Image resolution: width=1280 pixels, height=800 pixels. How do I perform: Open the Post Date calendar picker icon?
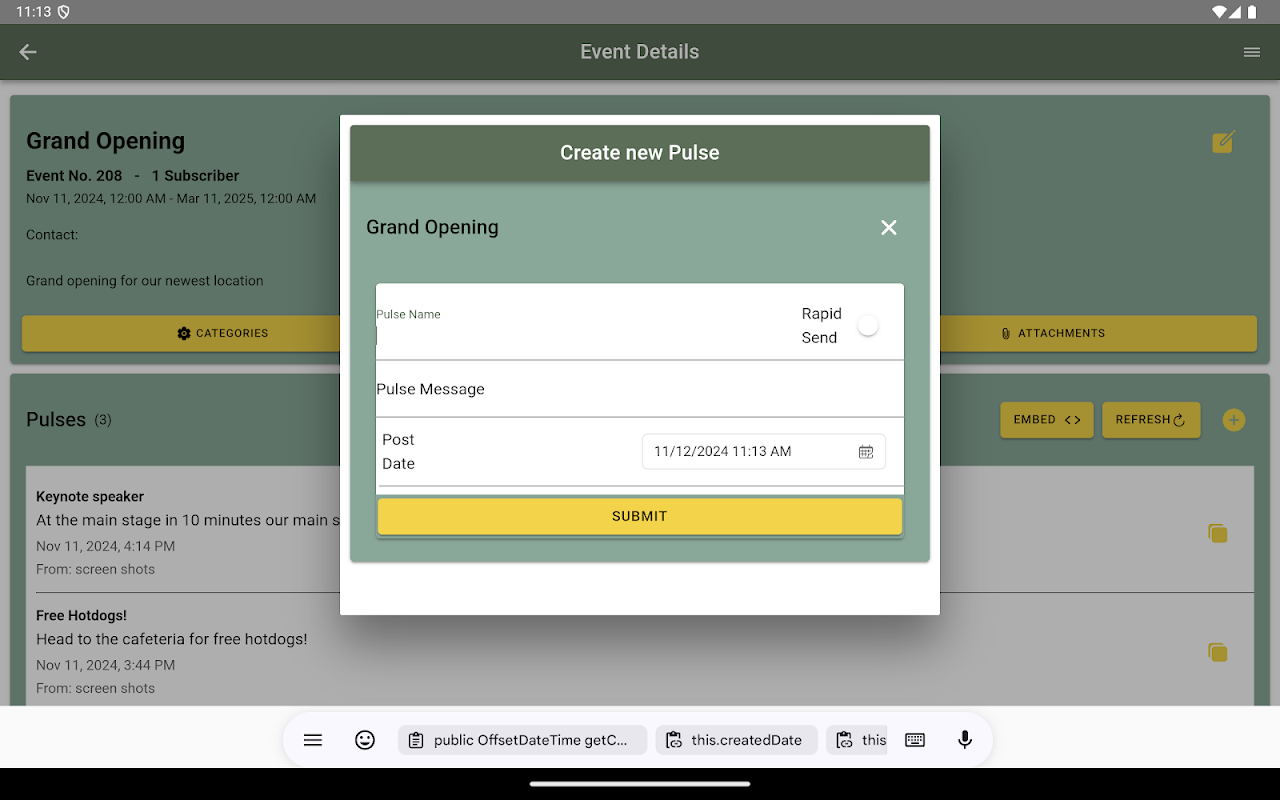(866, 452)
